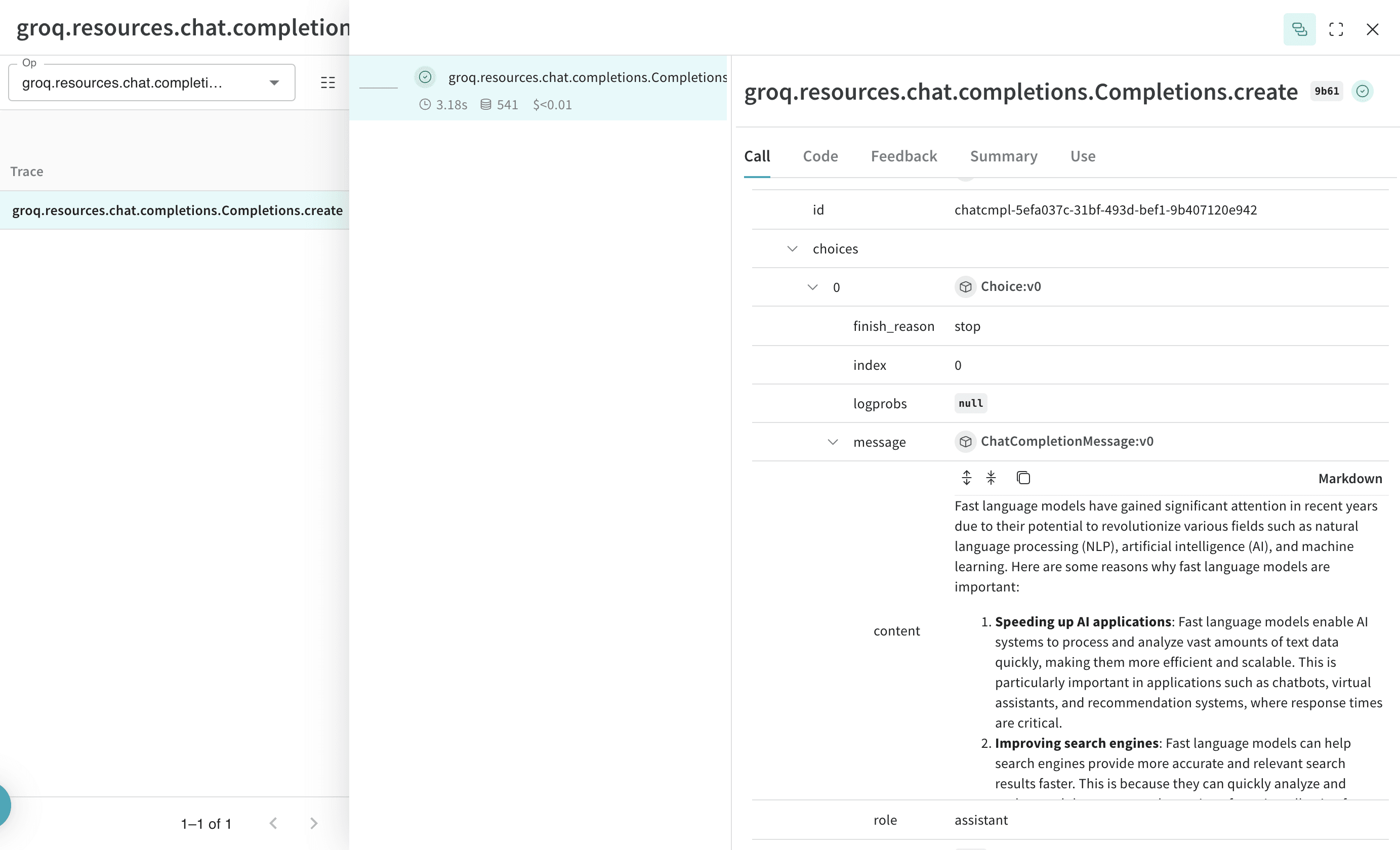The image size is (1400, 850).
Task: Click the role value assistant
Action: (x=981, y=820)
